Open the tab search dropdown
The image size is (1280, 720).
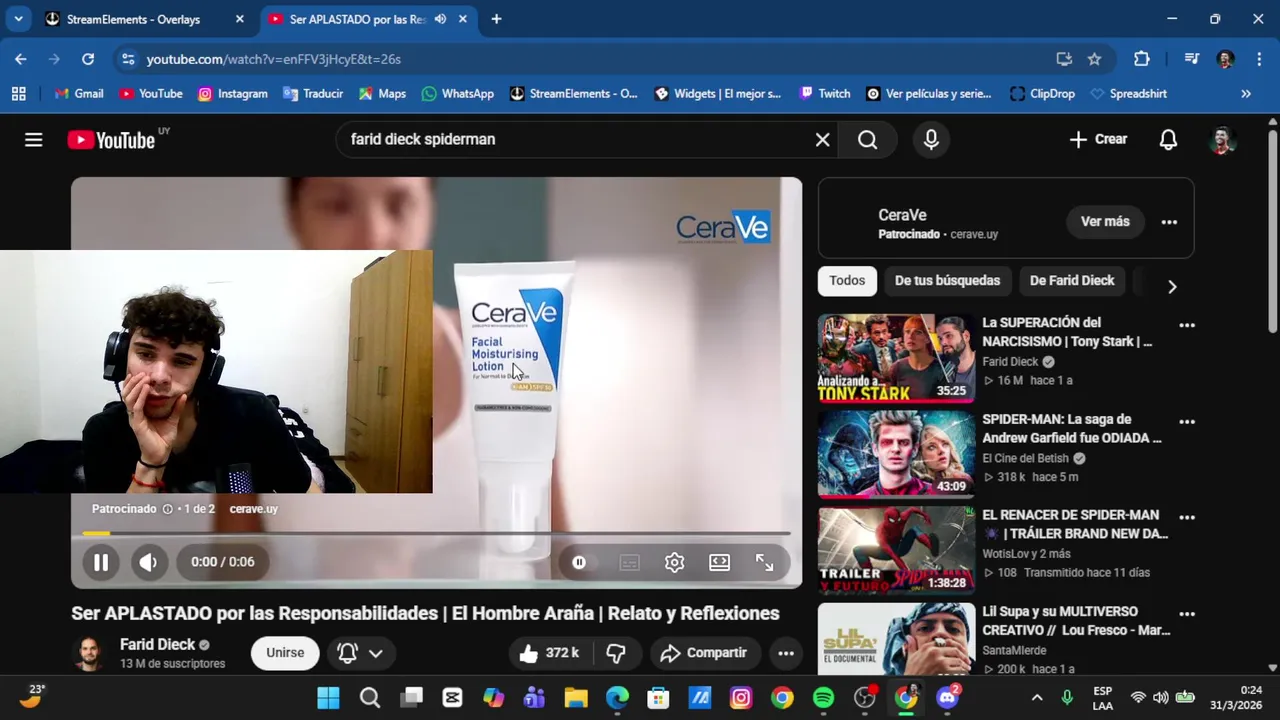[x=18, y=19]
